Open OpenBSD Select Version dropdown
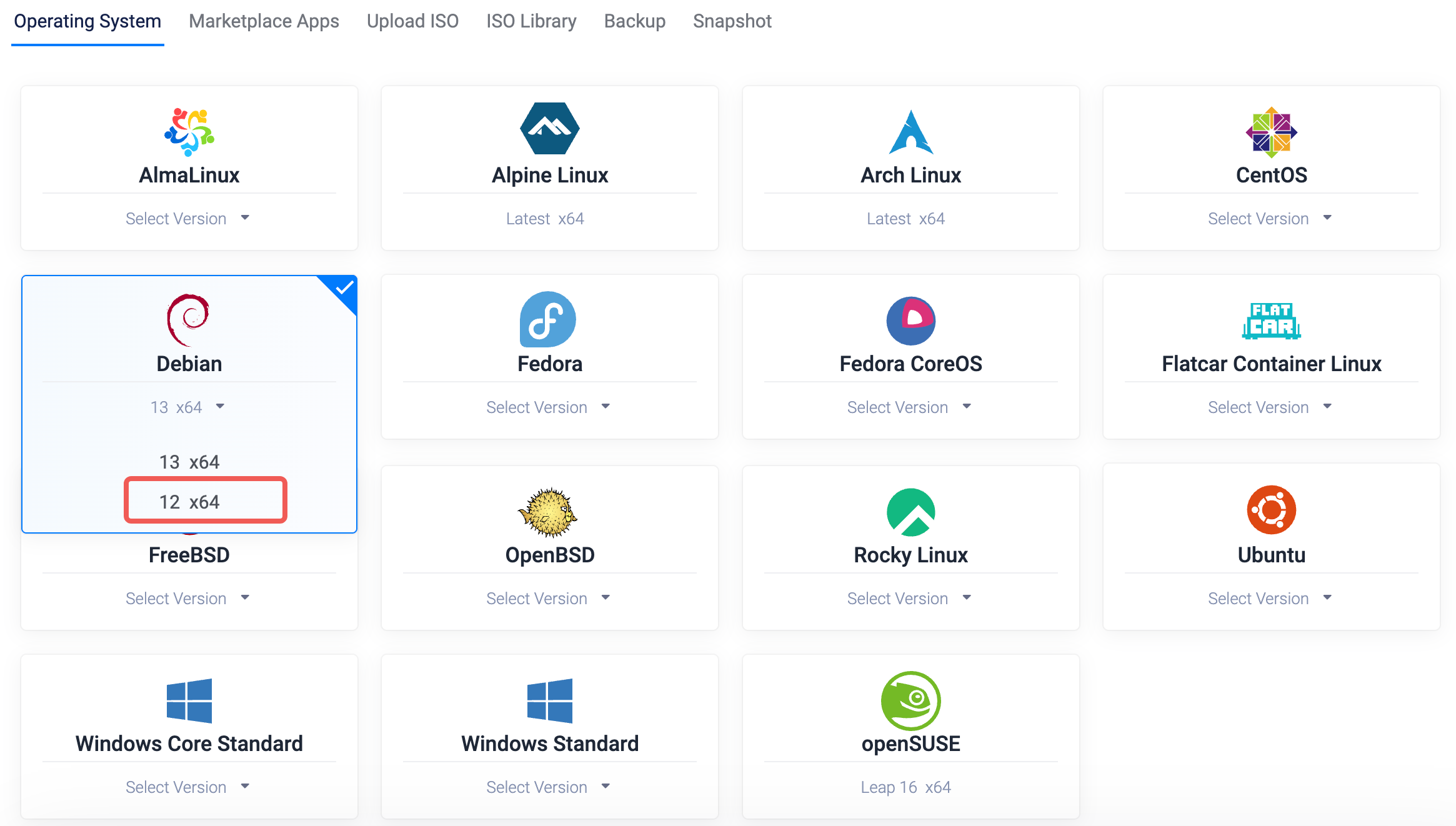This screenshot has height=826, width=1456. tap(549, 599)
